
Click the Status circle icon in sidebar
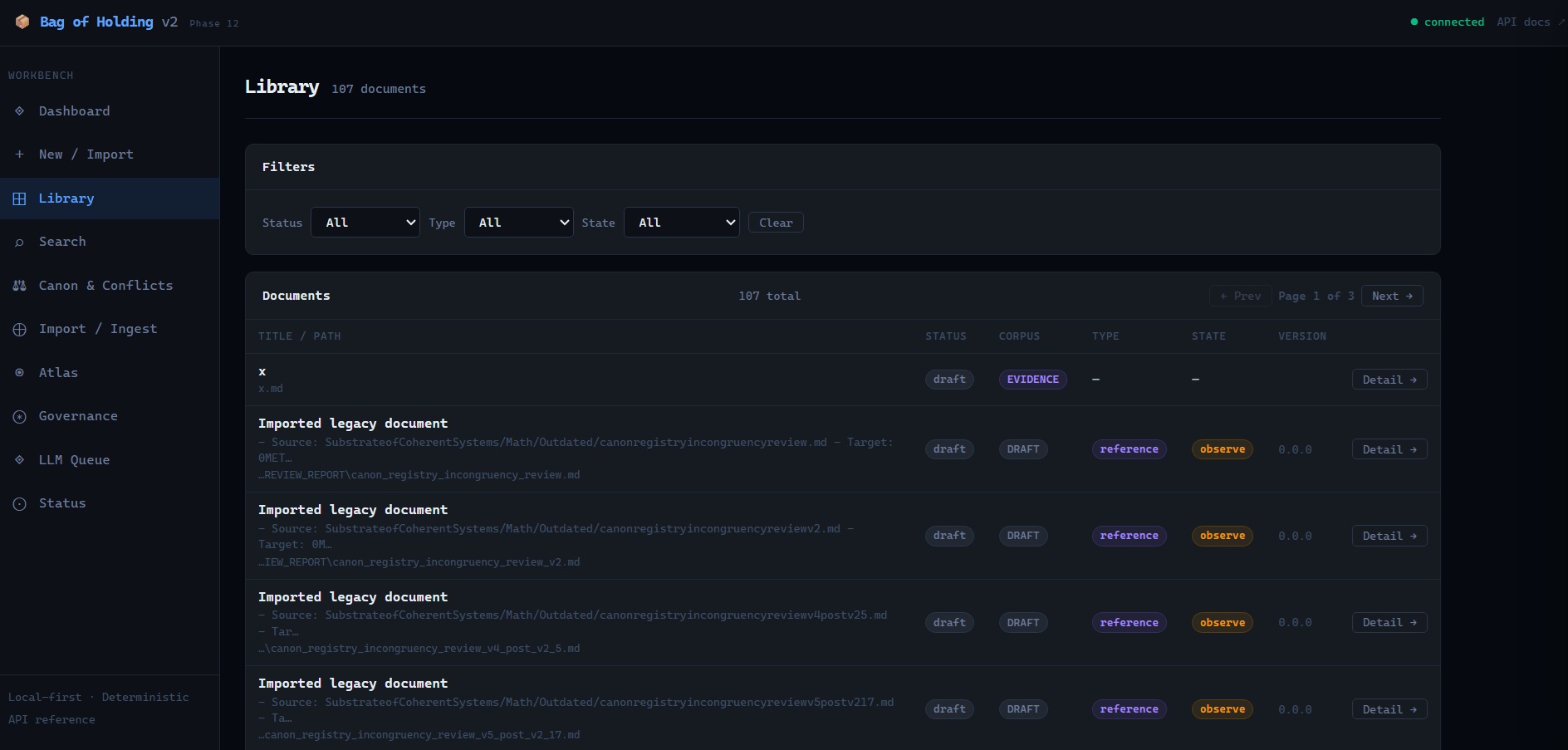pos(20,503)
